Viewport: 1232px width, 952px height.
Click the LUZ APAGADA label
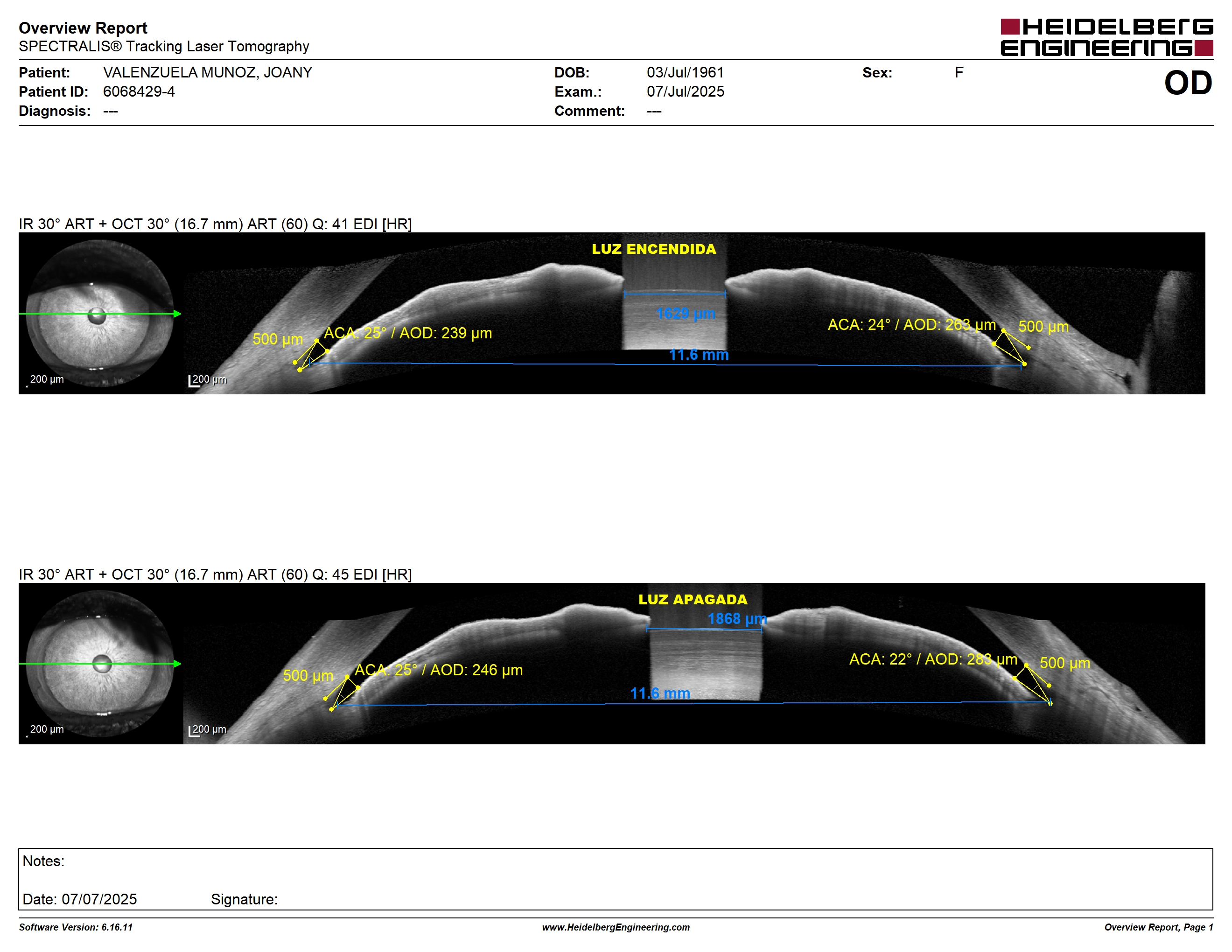pos(693,600)
